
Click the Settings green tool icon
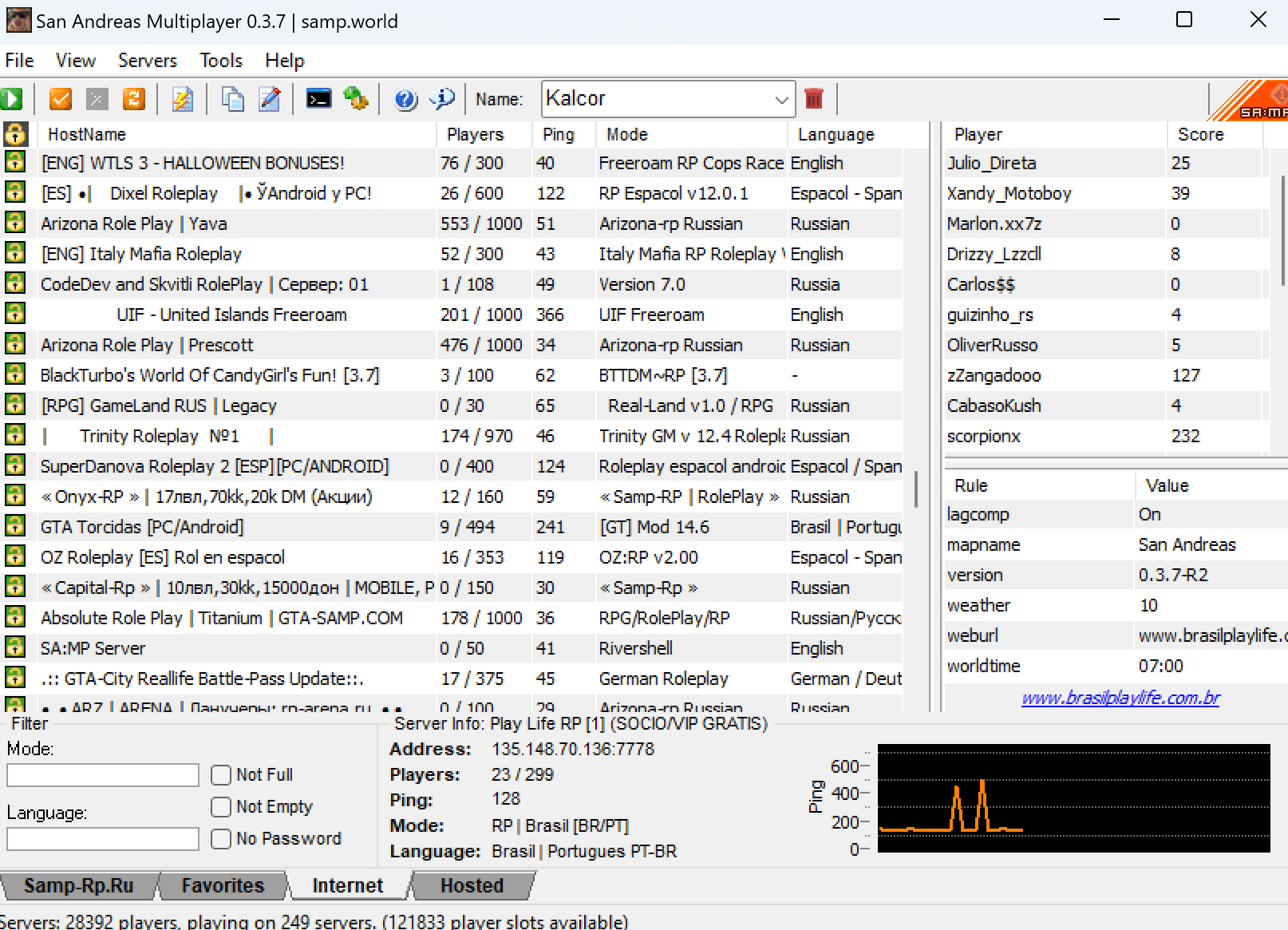(356, 99)
